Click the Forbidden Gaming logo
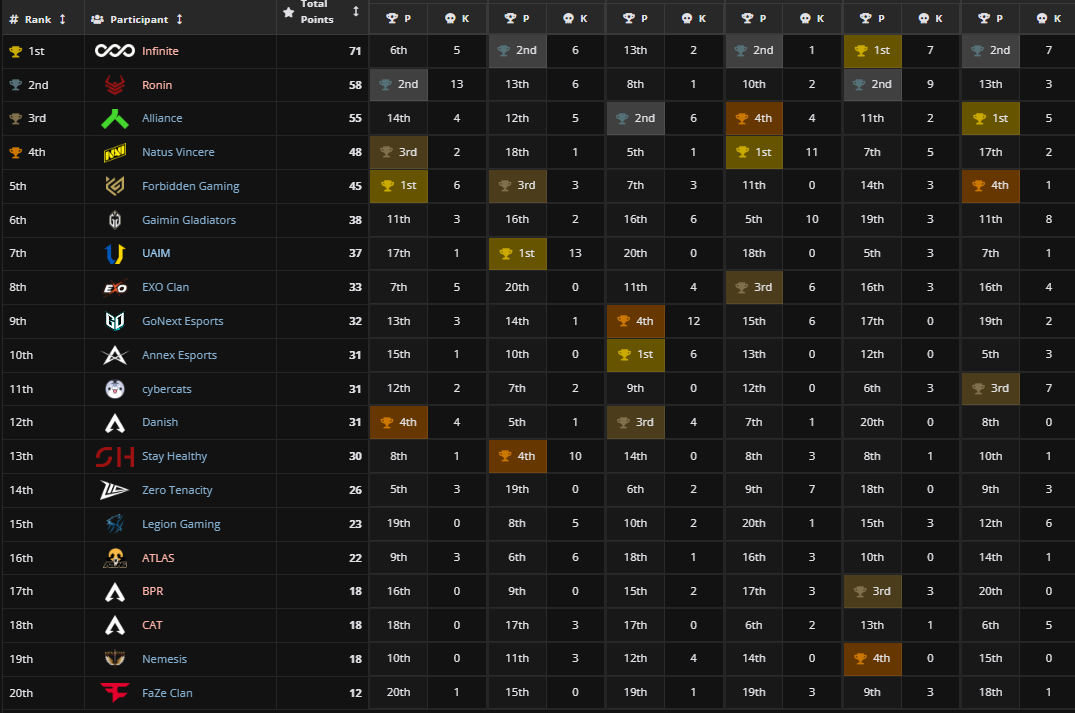Viewport: 1075px width, 713px height. (114, 186)
